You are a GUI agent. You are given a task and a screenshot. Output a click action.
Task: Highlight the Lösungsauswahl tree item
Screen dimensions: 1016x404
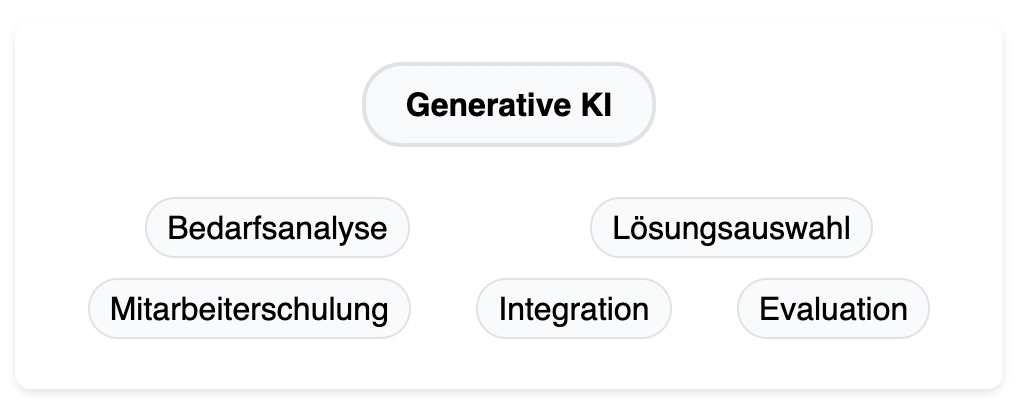pyautogui.click(x=731, y=228)
